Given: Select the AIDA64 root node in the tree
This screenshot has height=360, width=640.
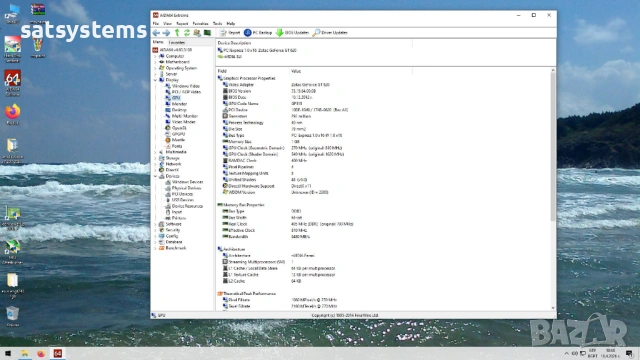Looking at the screenshot, I should 172,50.
